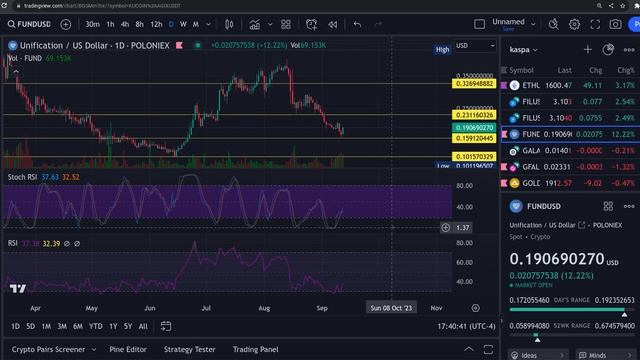Toggle the flag on the GOLD row

(x=504, y=183)
